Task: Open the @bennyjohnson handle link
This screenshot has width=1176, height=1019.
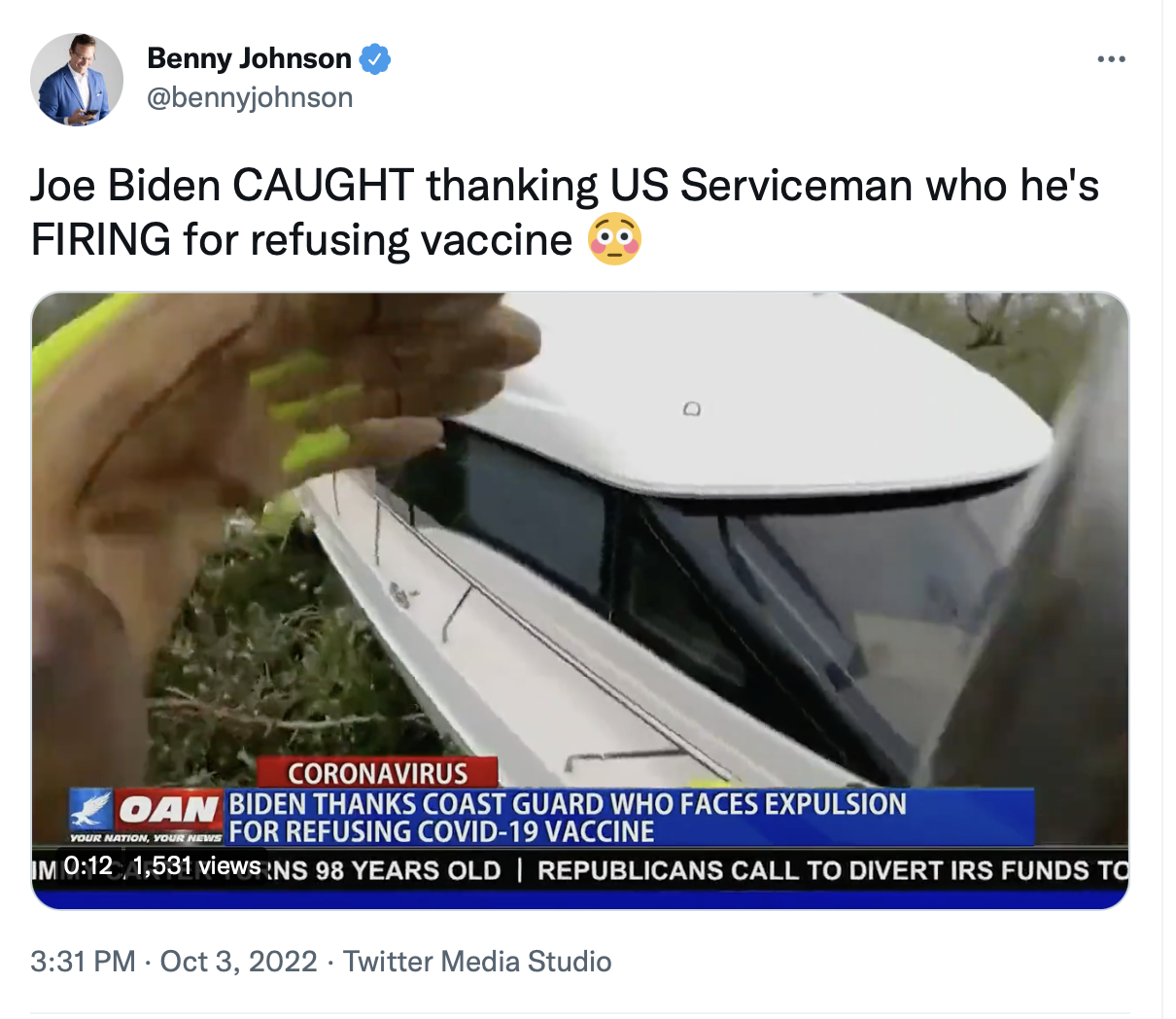Action: [x=250, y=97]
